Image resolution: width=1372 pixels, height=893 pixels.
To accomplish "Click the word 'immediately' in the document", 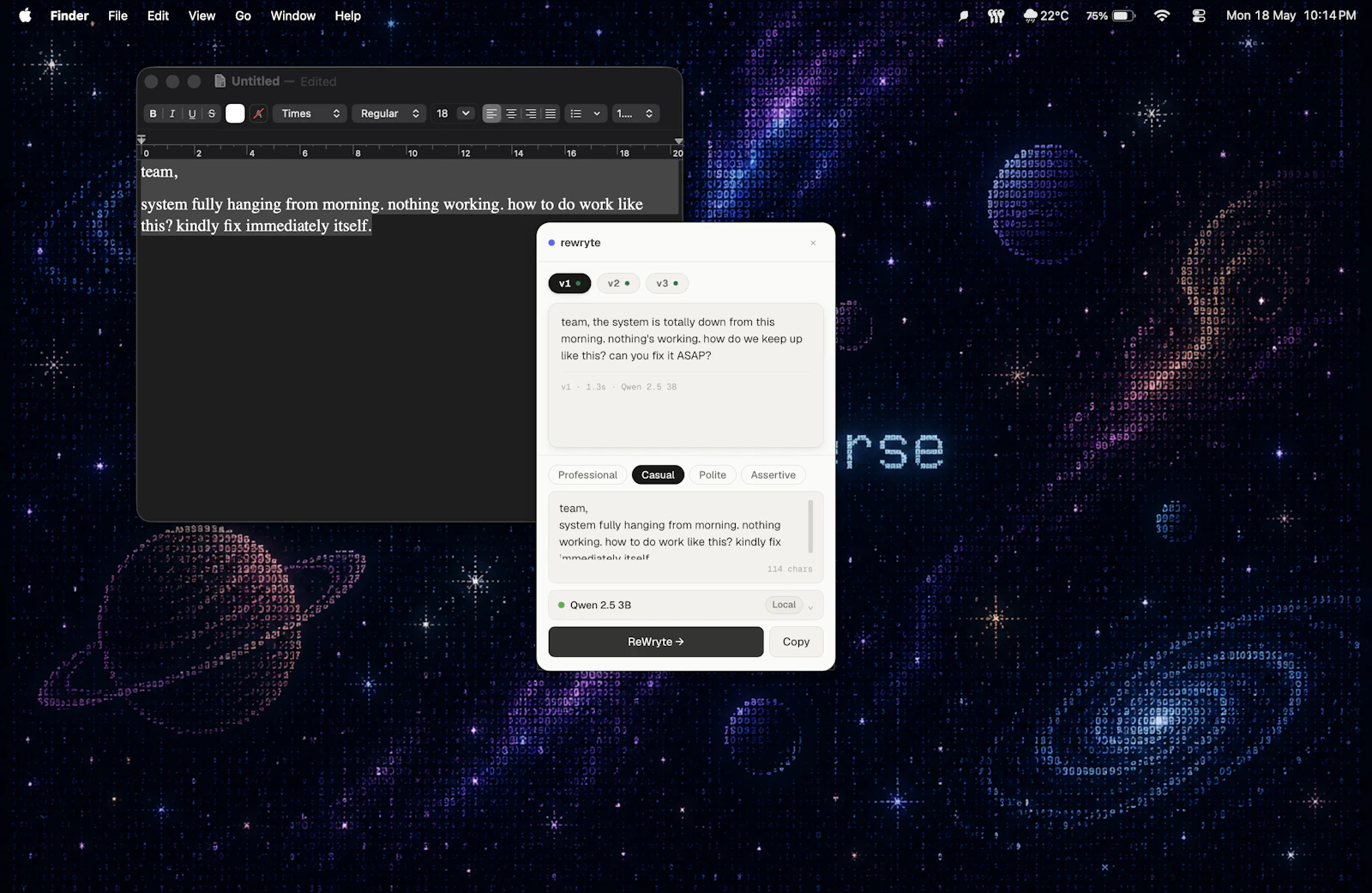I will point(286,226).
